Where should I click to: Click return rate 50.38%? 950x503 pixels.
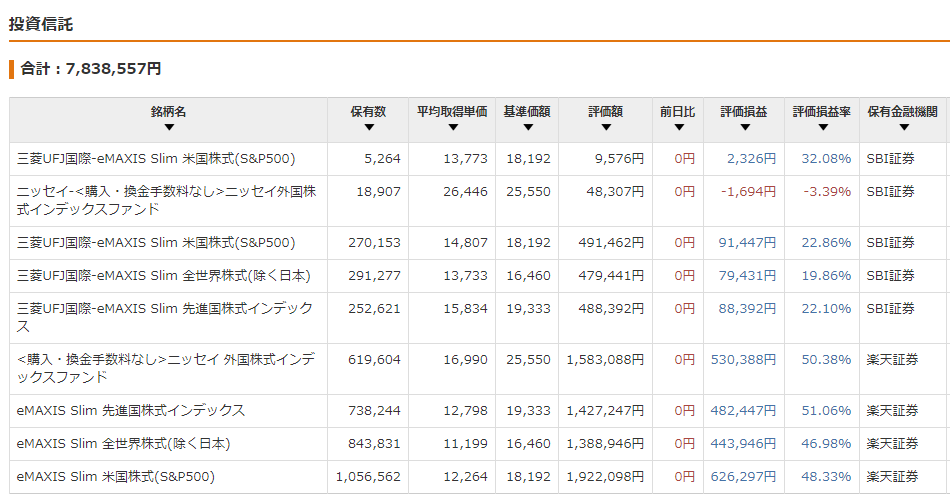click(x=826, y=359)
